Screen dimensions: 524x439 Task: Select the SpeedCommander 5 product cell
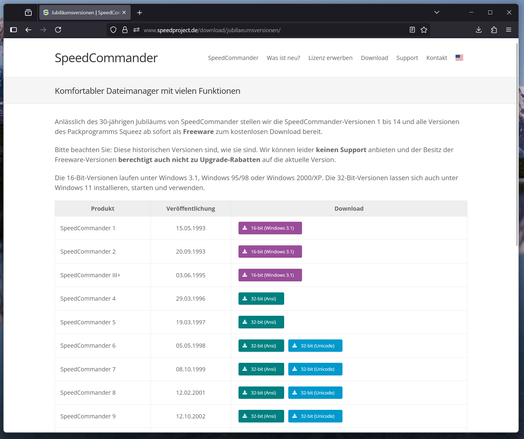point(103,322)
